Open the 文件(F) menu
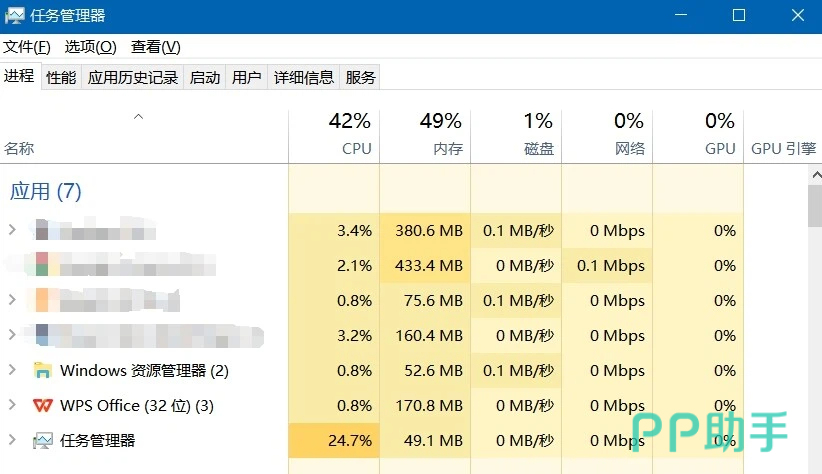This screenshot has height=474, width=822. click(27, 47)
